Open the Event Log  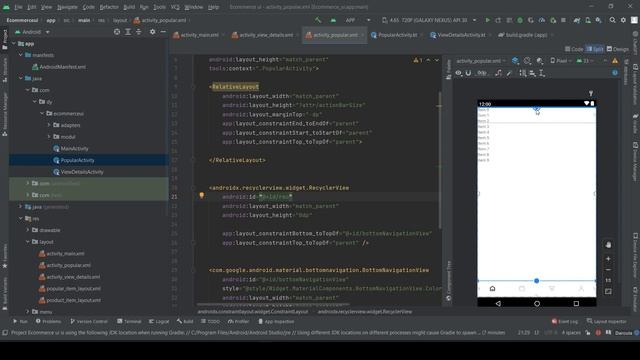[565, 322]
